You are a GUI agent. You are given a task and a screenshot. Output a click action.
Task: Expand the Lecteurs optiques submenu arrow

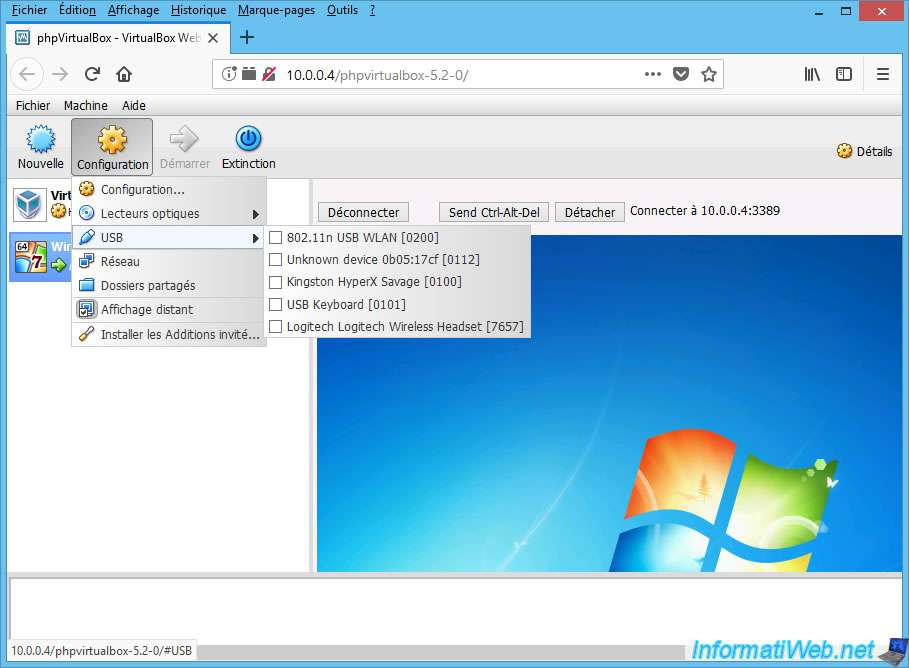click(255, 214)
